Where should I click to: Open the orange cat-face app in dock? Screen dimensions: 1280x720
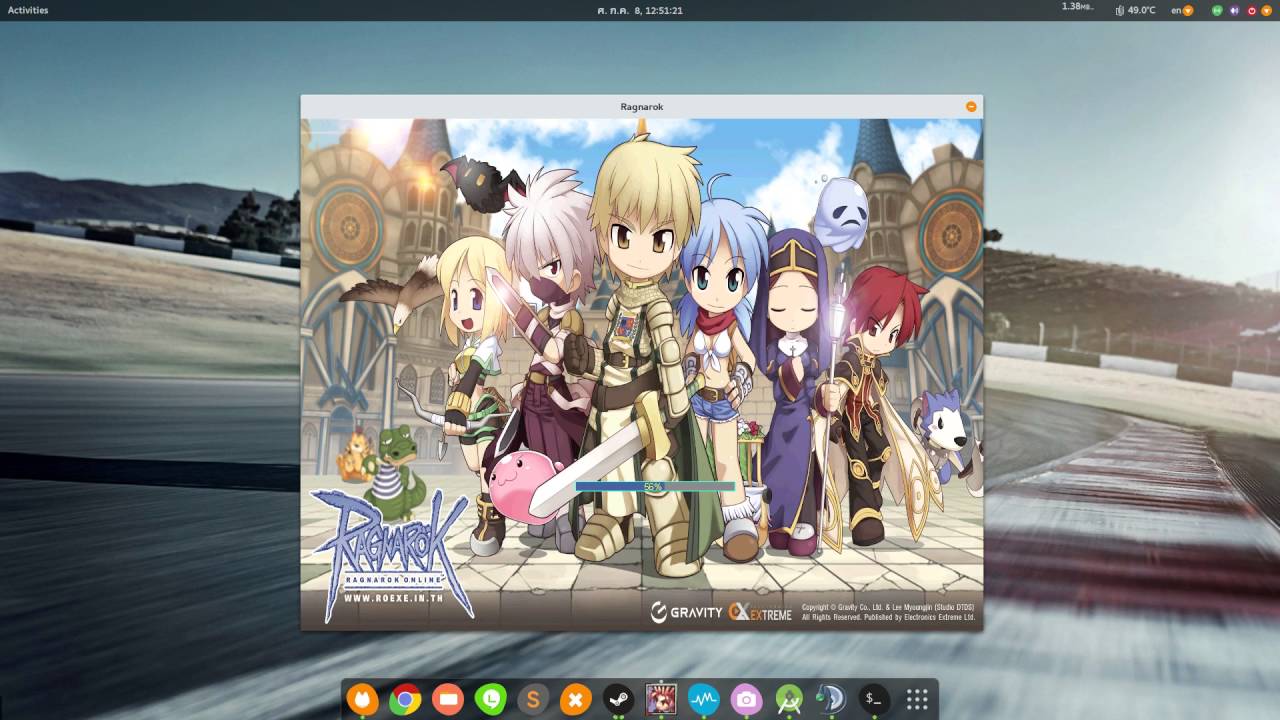(362, 700)
